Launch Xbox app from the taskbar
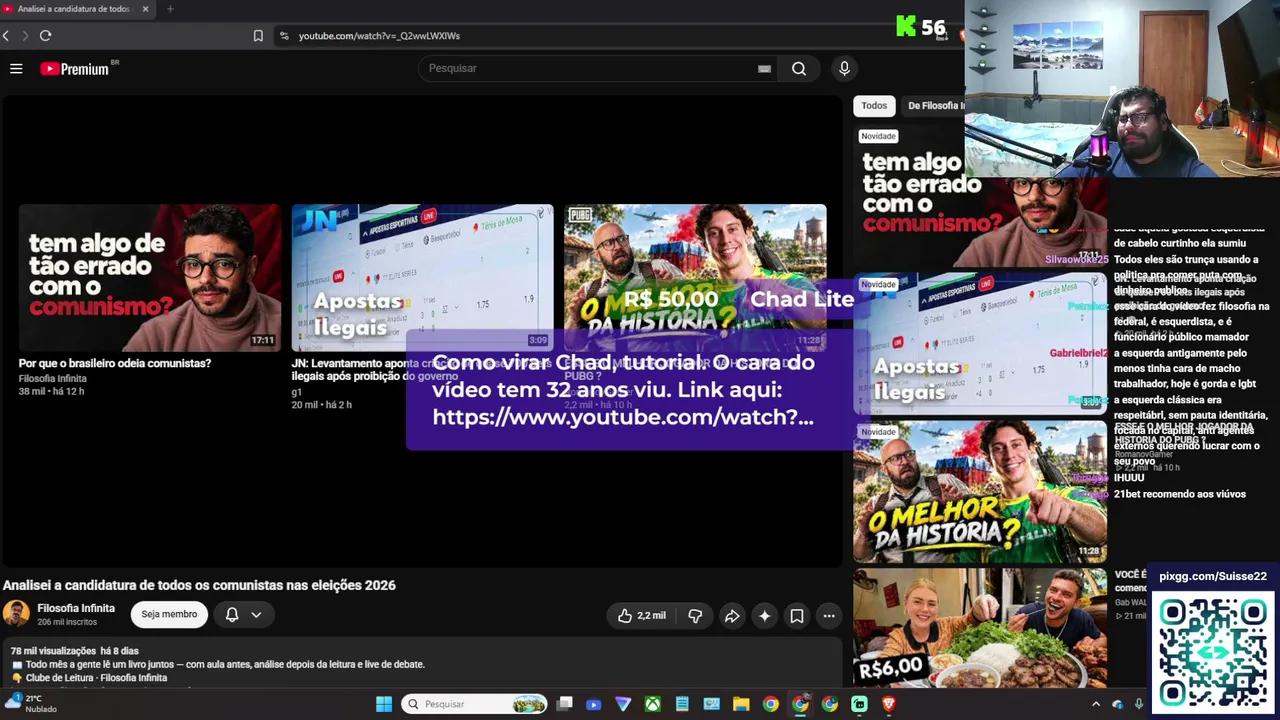Viewport: 1280px width, 720px height. point(653,704)
